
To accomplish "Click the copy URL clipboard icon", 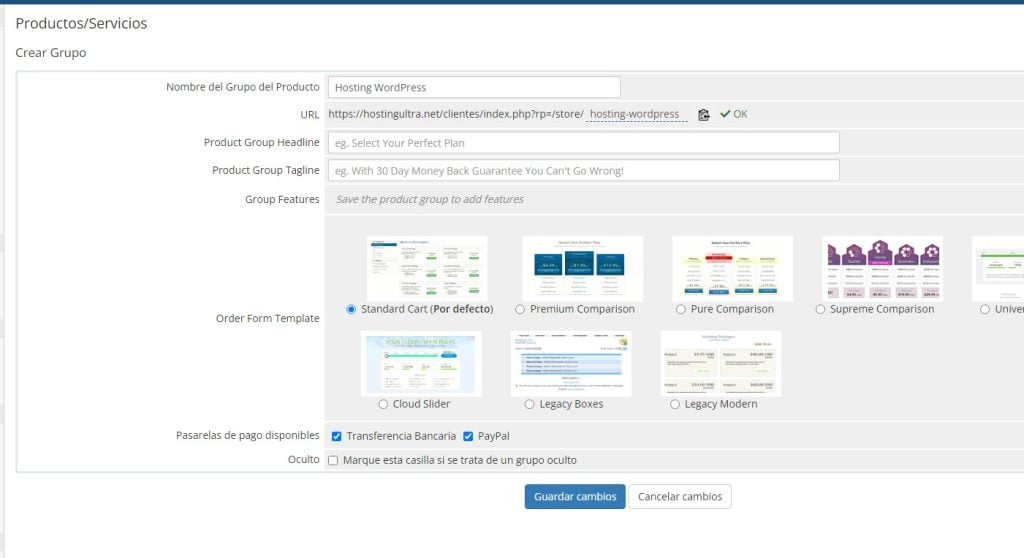I will click(x=703, y=114).
